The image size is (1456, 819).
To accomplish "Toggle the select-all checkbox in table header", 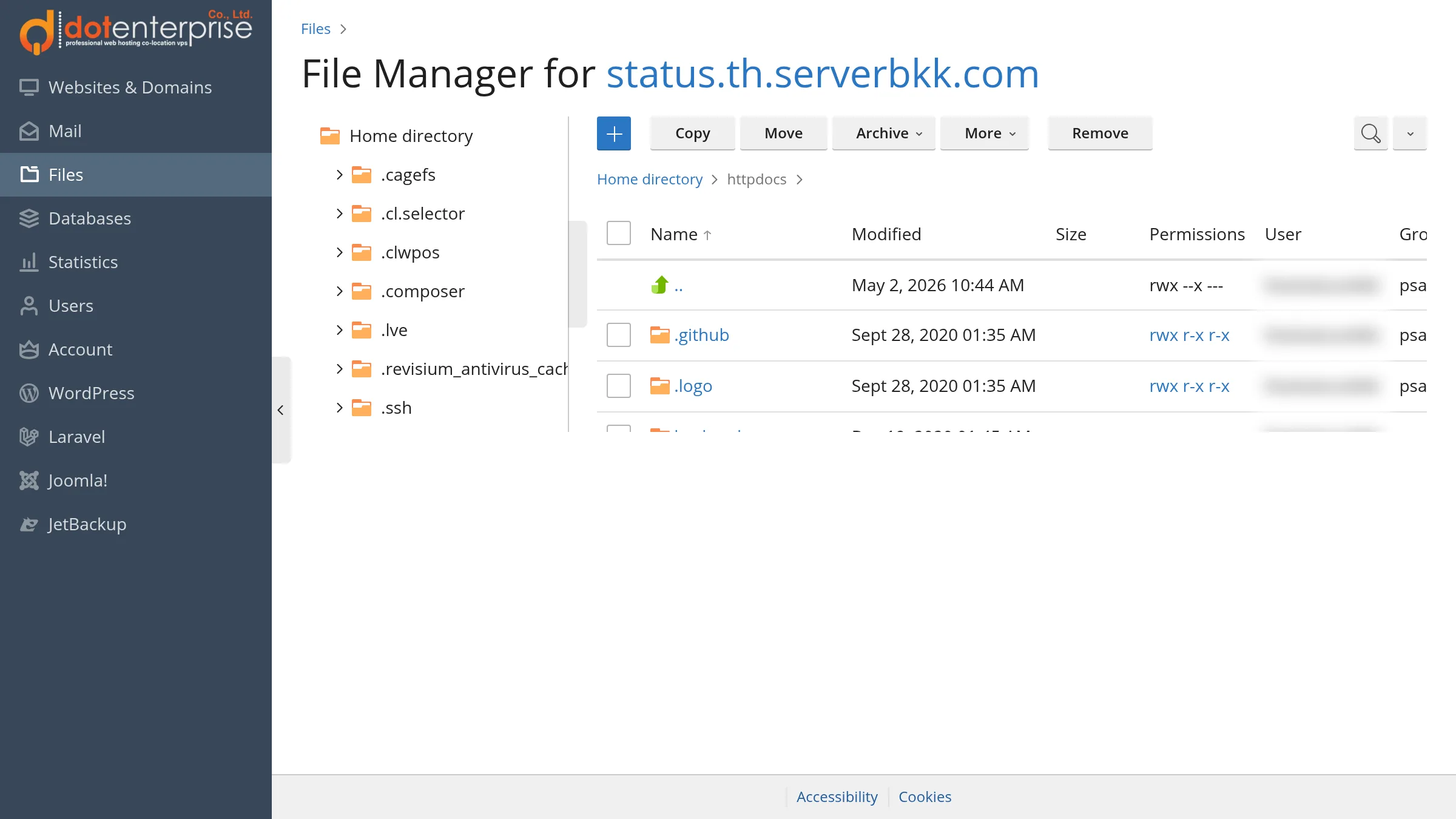I will (619, 234).
